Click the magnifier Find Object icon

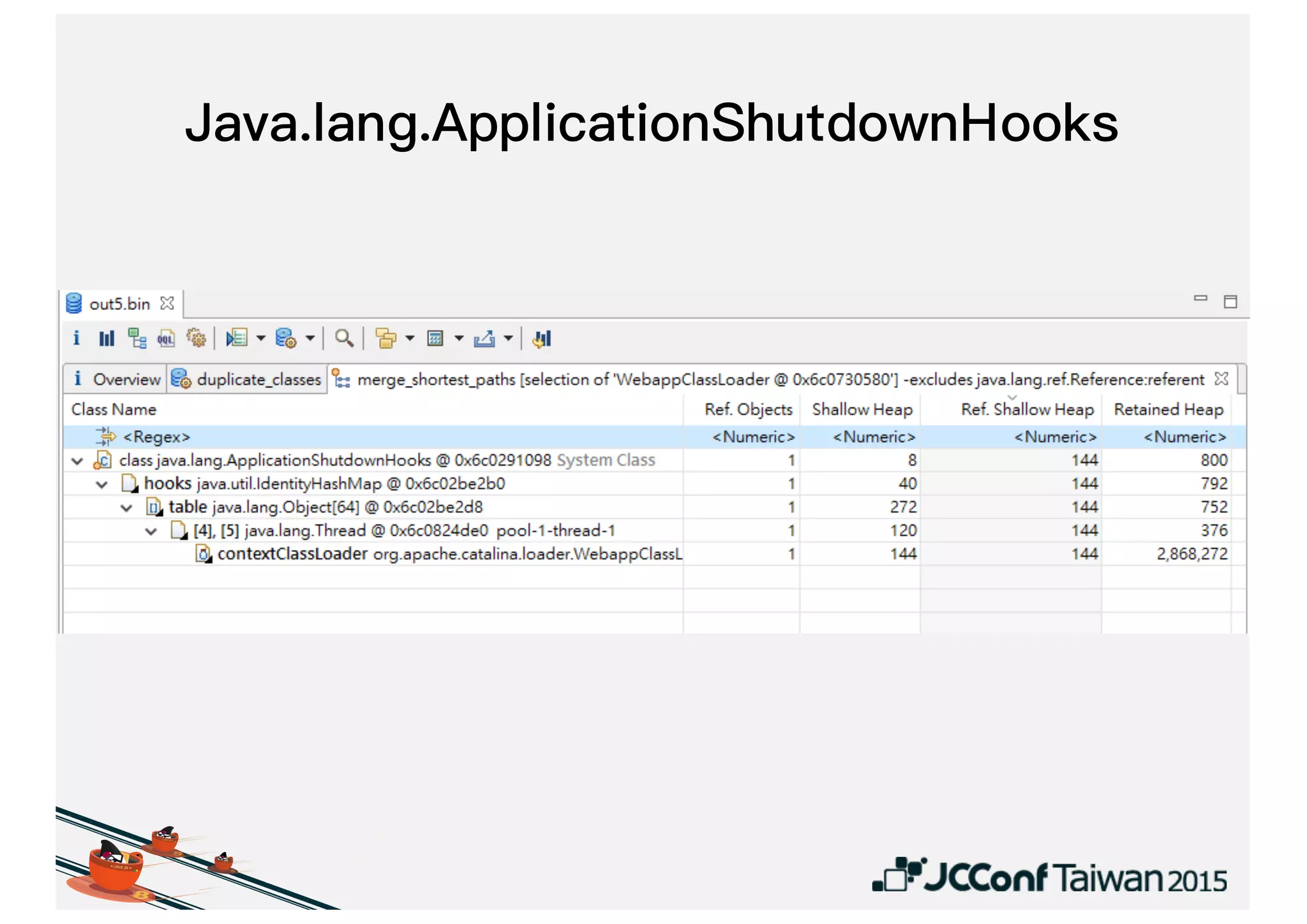pos(344,338)
